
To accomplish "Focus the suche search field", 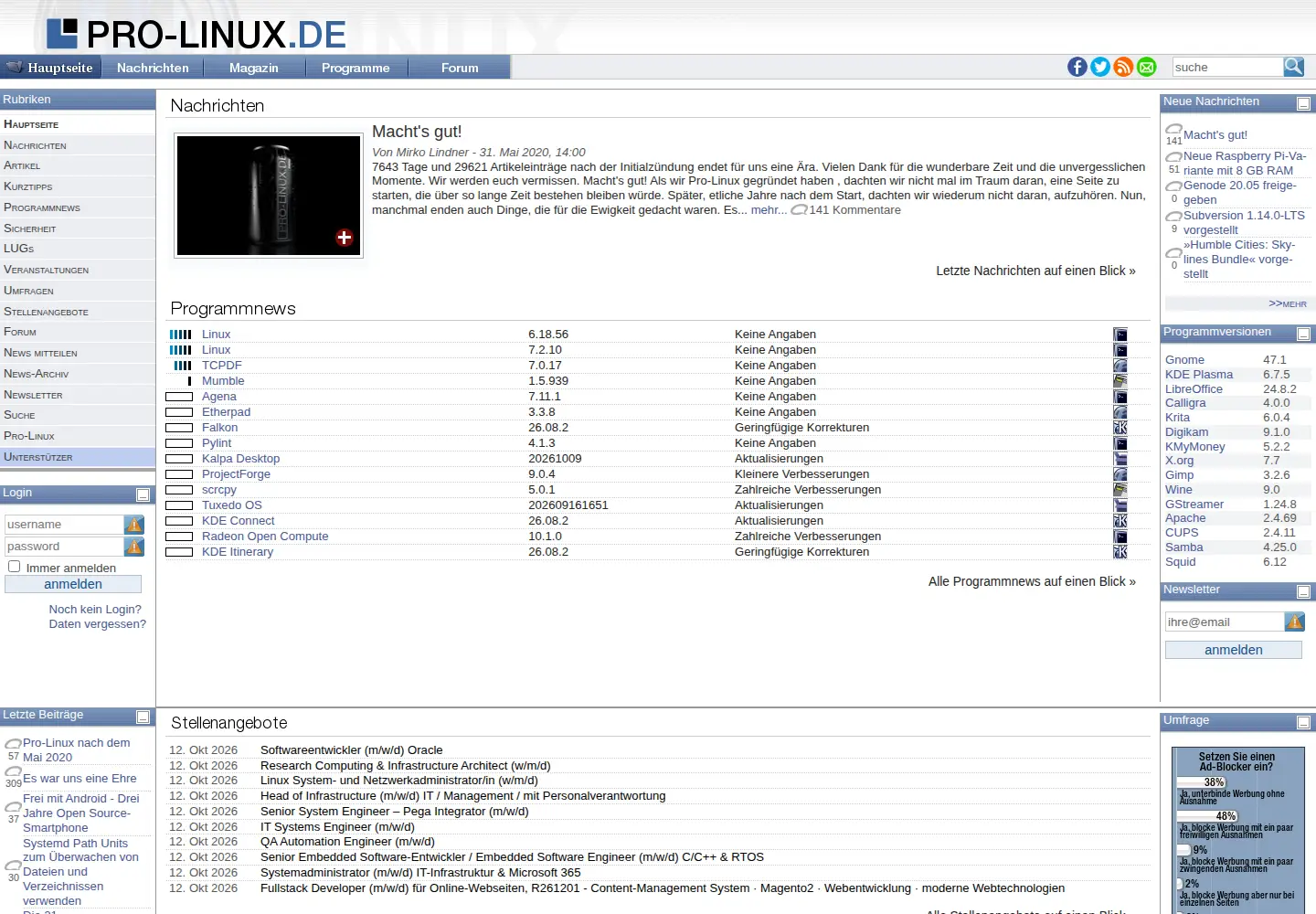I will (x=1227, y=67).
